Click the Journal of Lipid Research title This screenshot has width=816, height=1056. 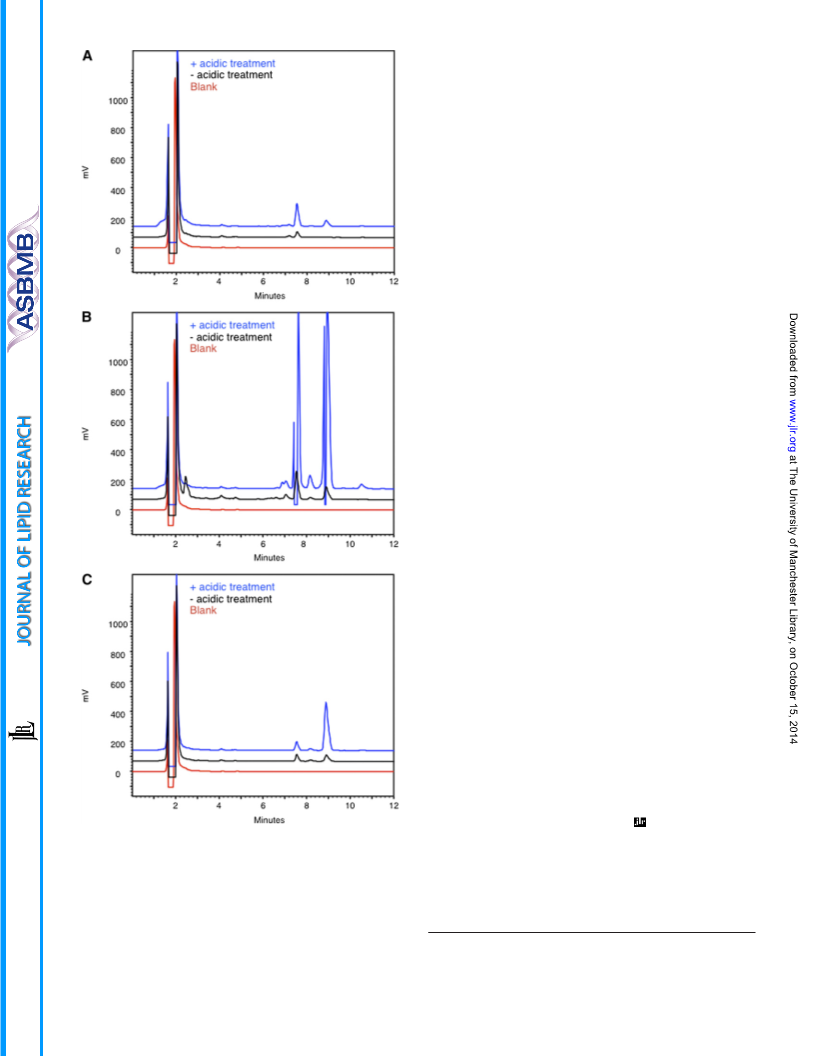24,531
